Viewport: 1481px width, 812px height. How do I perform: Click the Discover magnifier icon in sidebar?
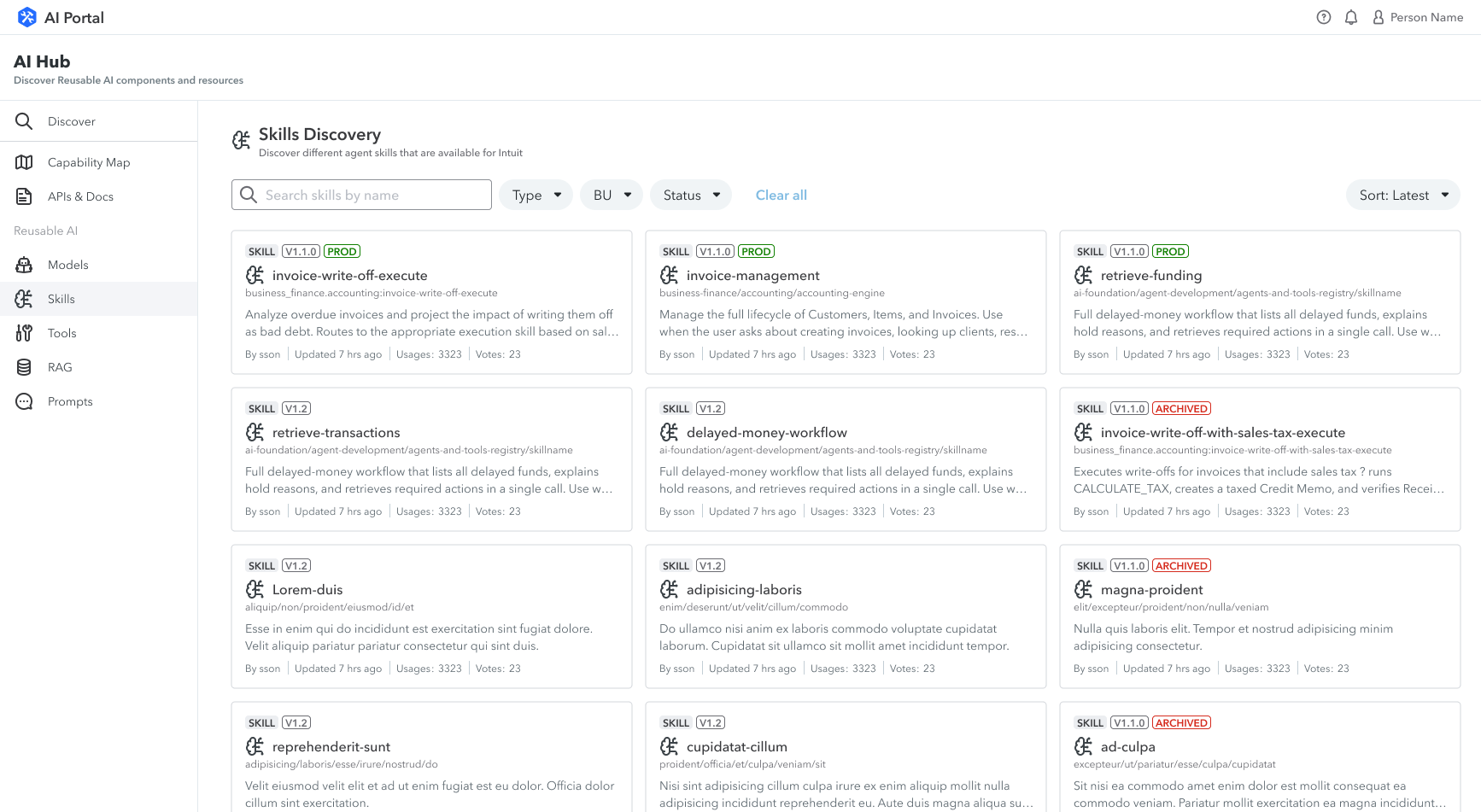click(x=24, y=121)
